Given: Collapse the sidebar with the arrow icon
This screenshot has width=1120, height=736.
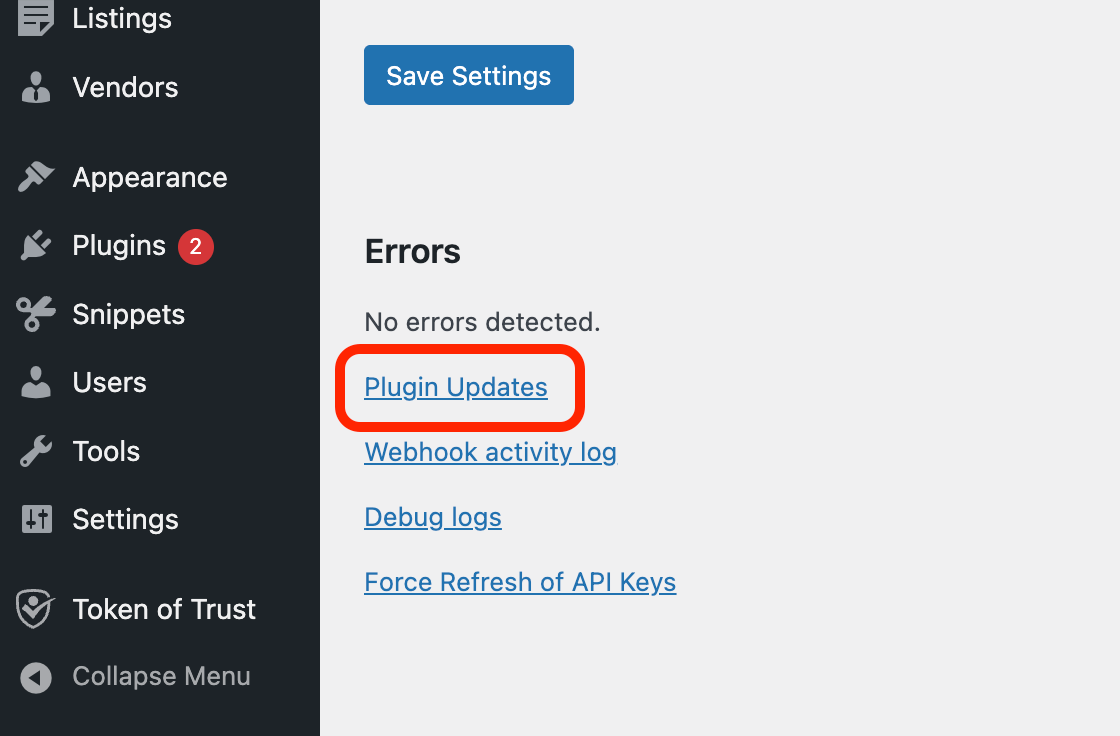Looking at the screenshot, I should 36,677.
